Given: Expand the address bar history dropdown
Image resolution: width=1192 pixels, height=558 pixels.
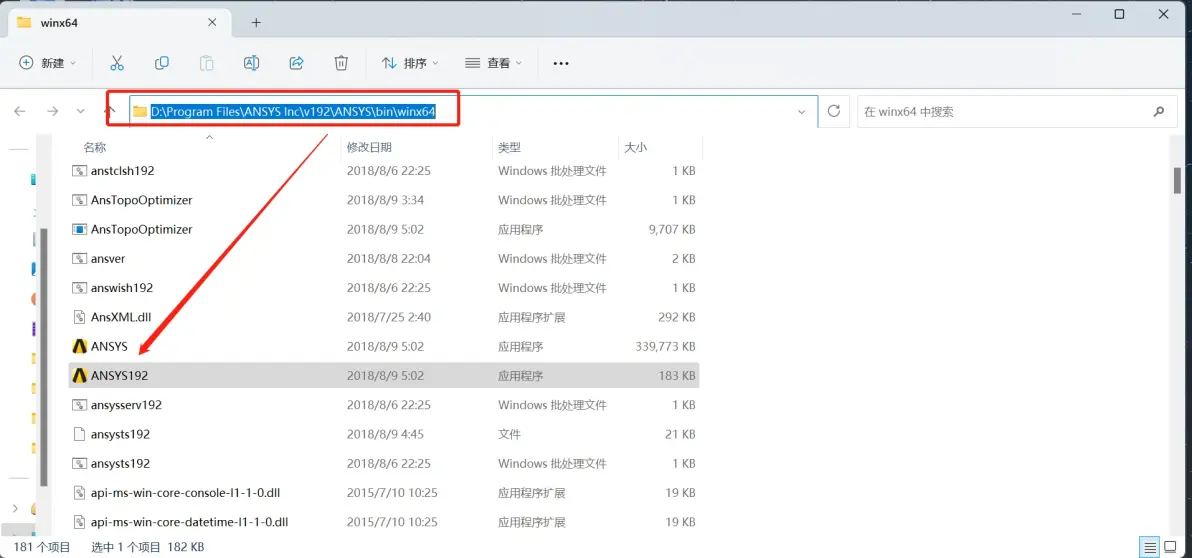Looking at the screenshot, I should tap(801, 112).
